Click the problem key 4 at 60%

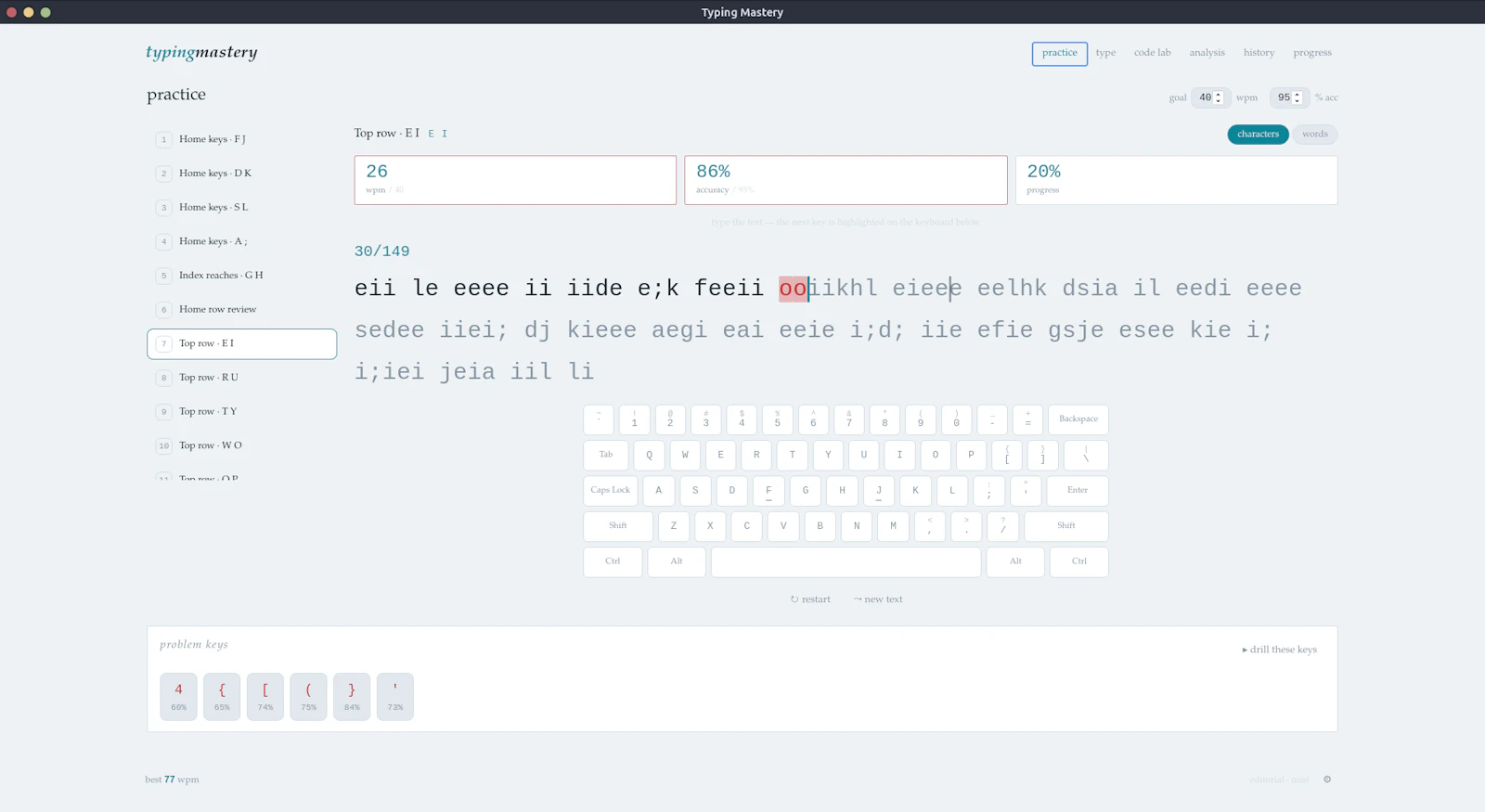[178, 697]
